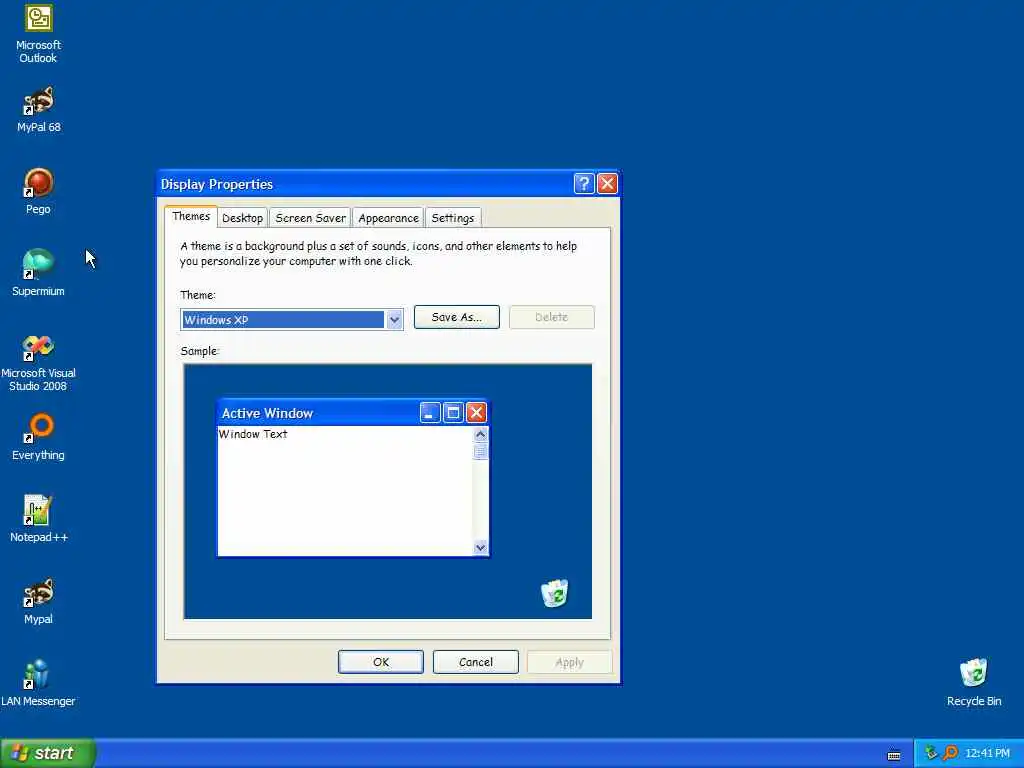Screen dimensions: 1024x768
Task: Close the Display Properties dialog
Action: click(x=607, y=184)
